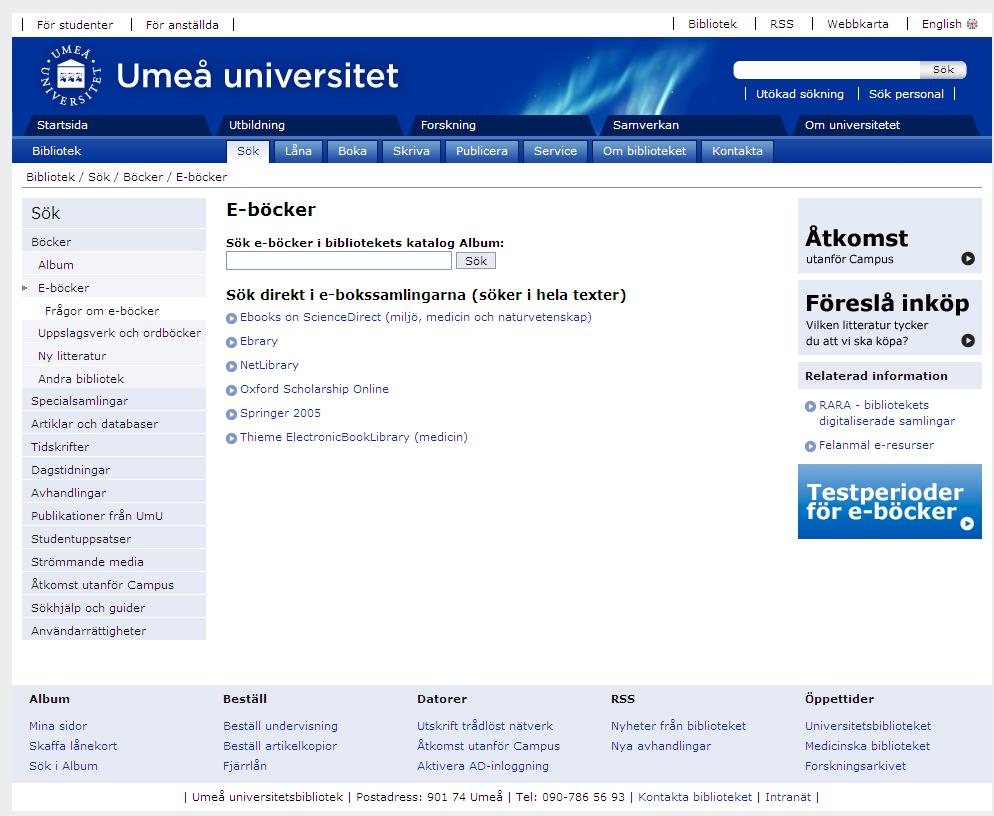994x816 pixels.
Task: Click the Album catalog search input field
Action: click(339, 261)
